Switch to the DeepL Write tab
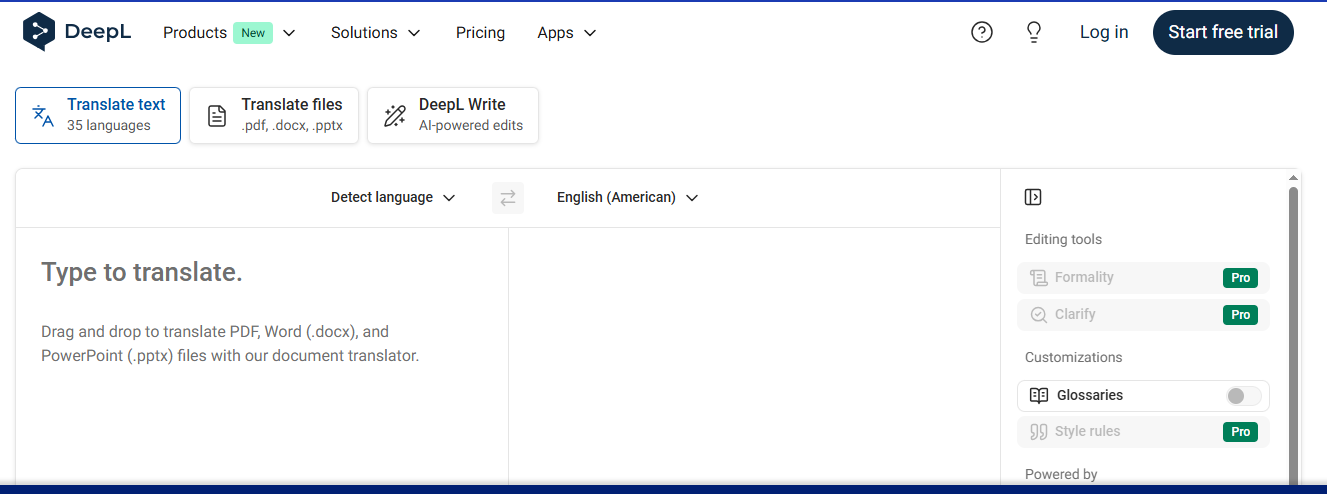Viewport: 1327px width, 494px height. tap(453, 115)
